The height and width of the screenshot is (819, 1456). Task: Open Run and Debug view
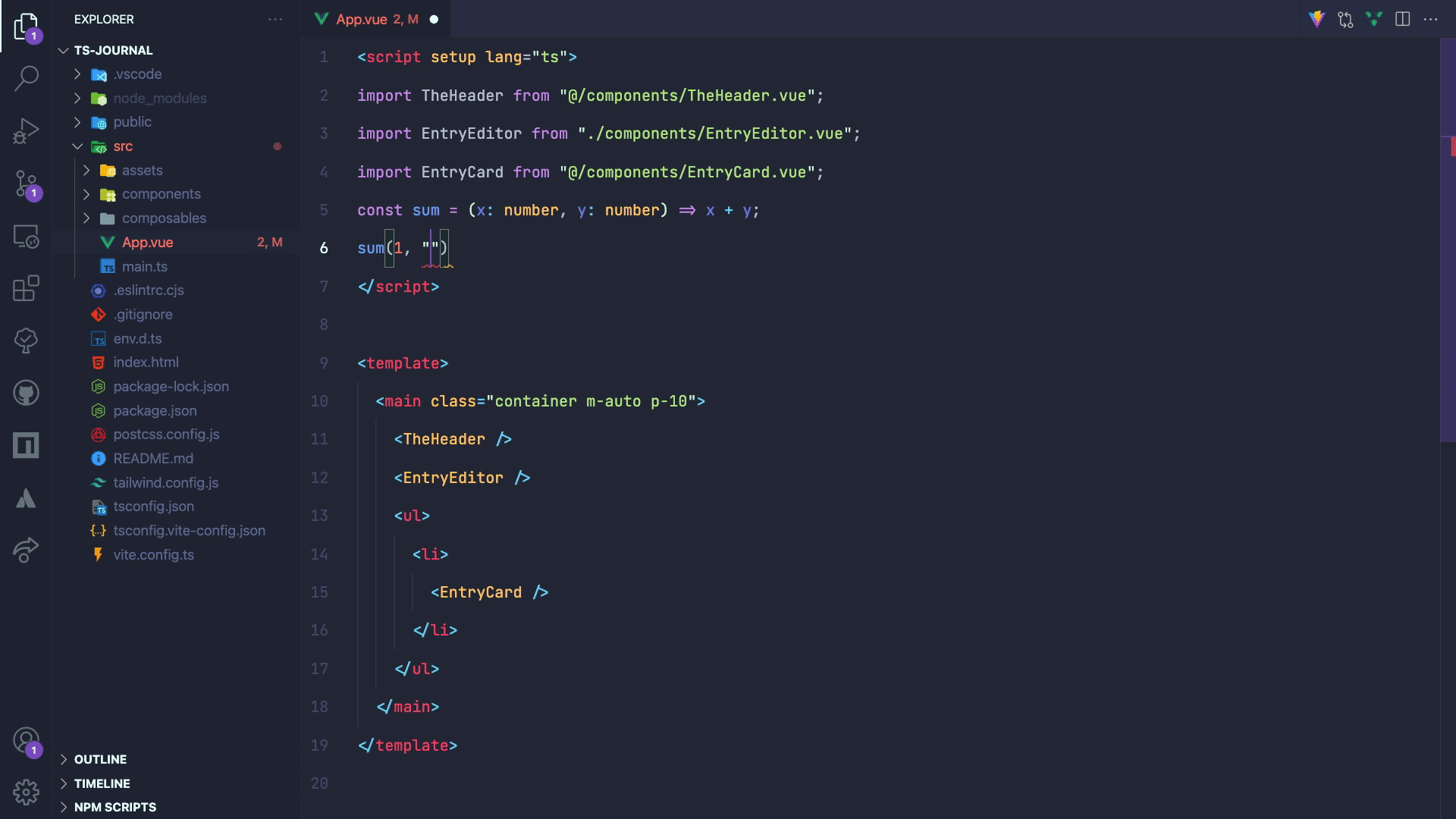(26, 130)
